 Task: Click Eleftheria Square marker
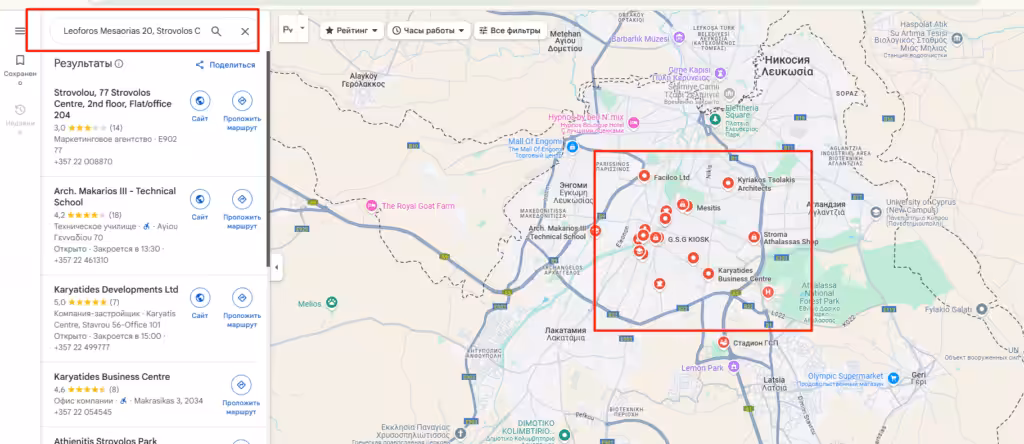click(716, 119)
